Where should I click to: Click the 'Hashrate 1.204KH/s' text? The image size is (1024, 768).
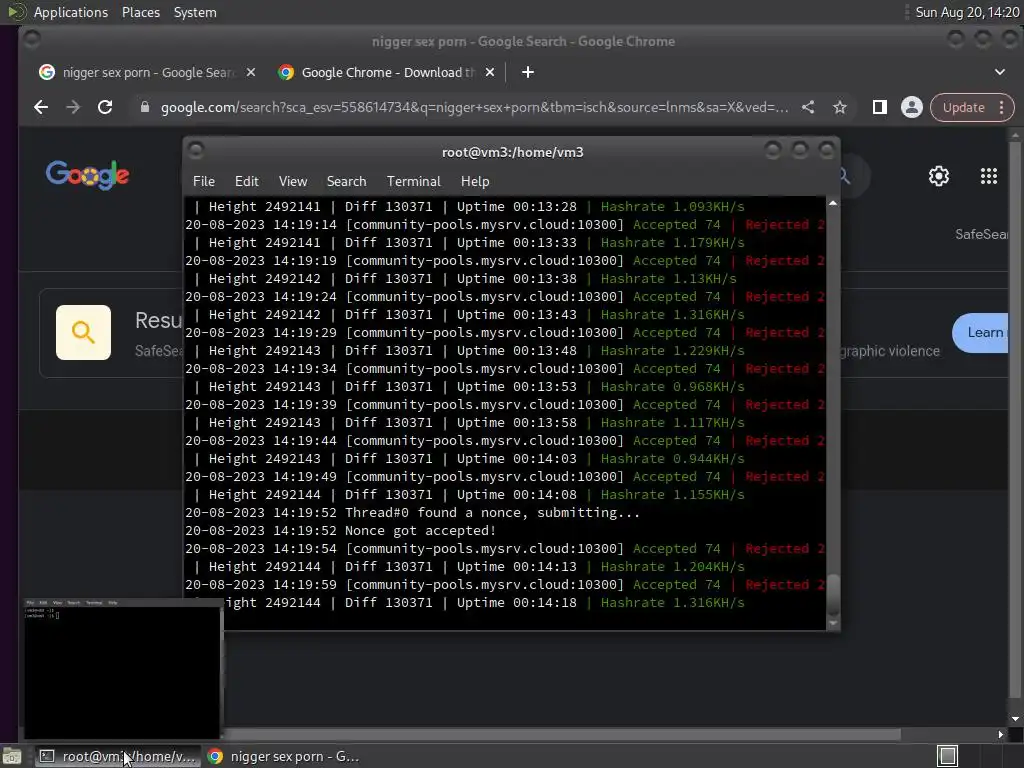pyautogui.click(x=672, y=567)
